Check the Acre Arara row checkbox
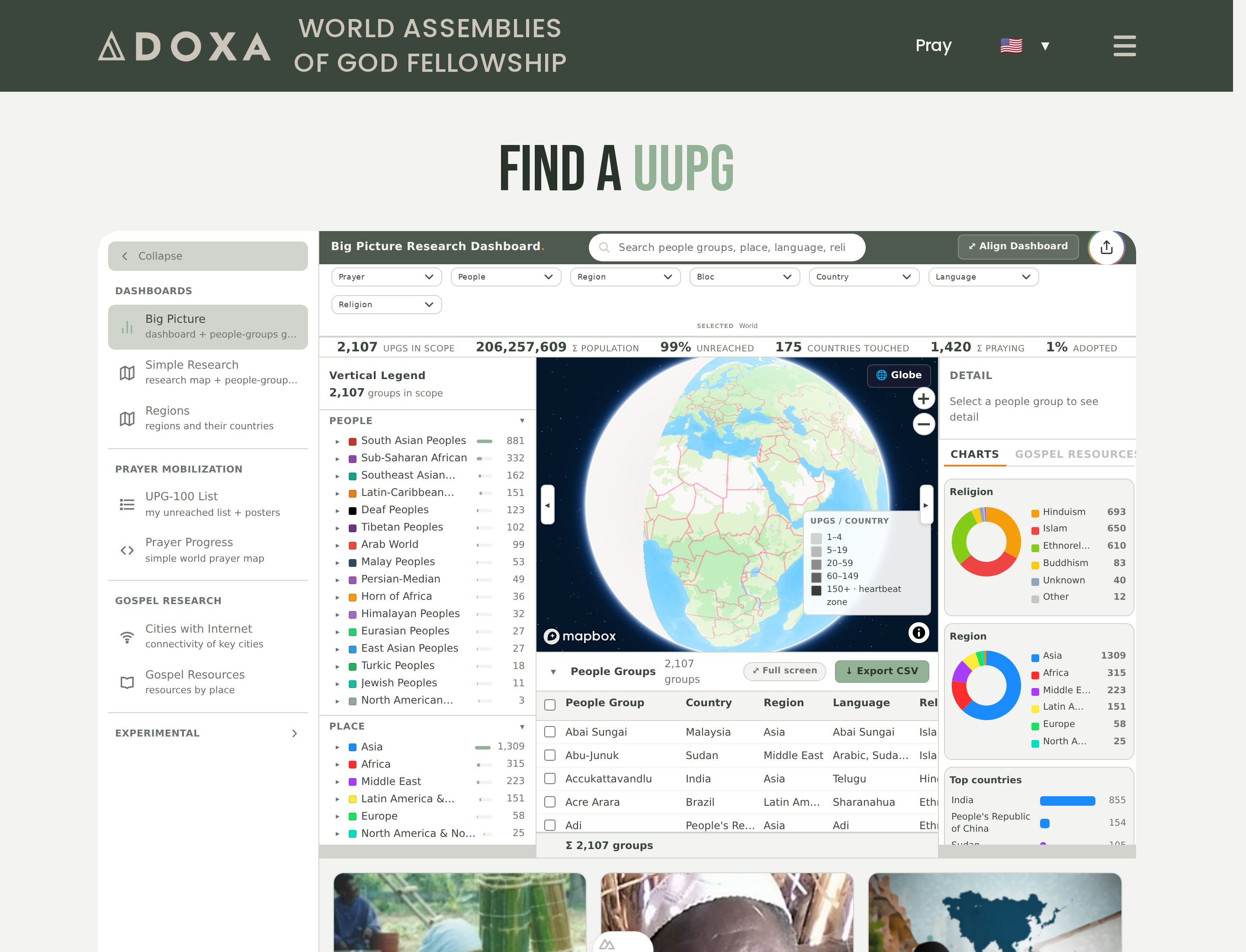1246x952 pixels. click(x=549, y=802)
